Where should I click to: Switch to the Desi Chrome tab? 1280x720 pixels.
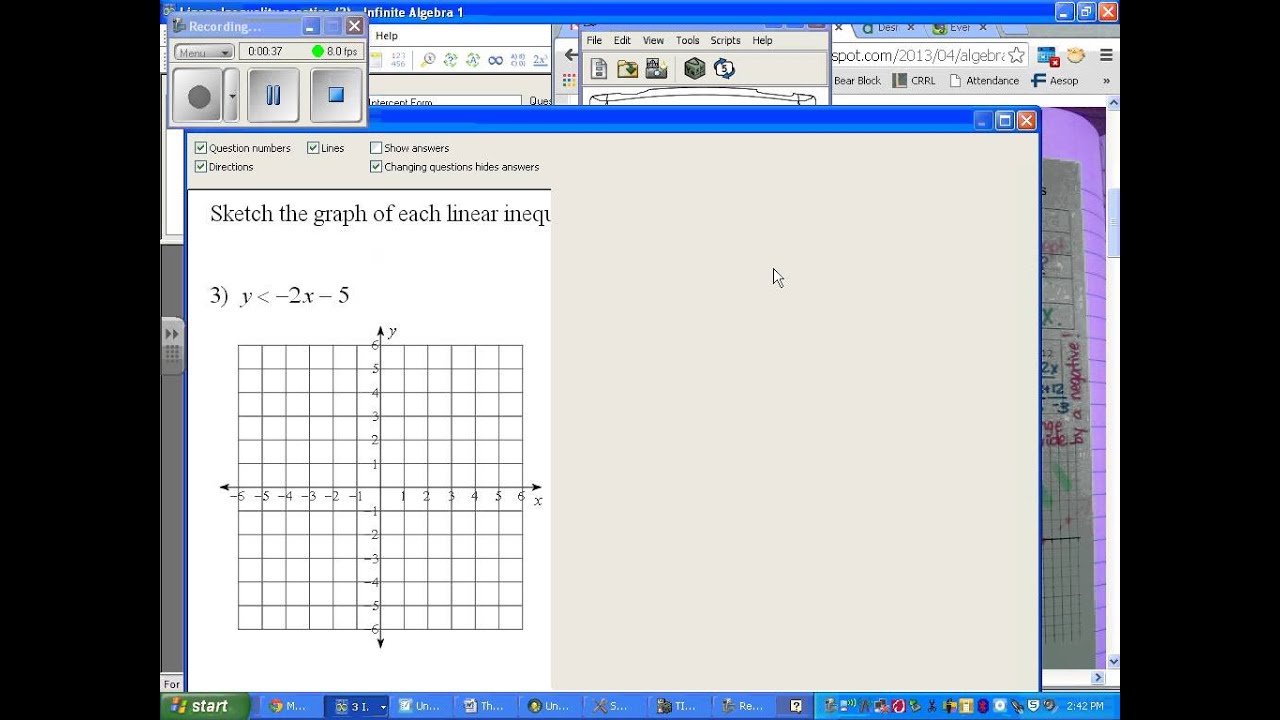(886, 28)
